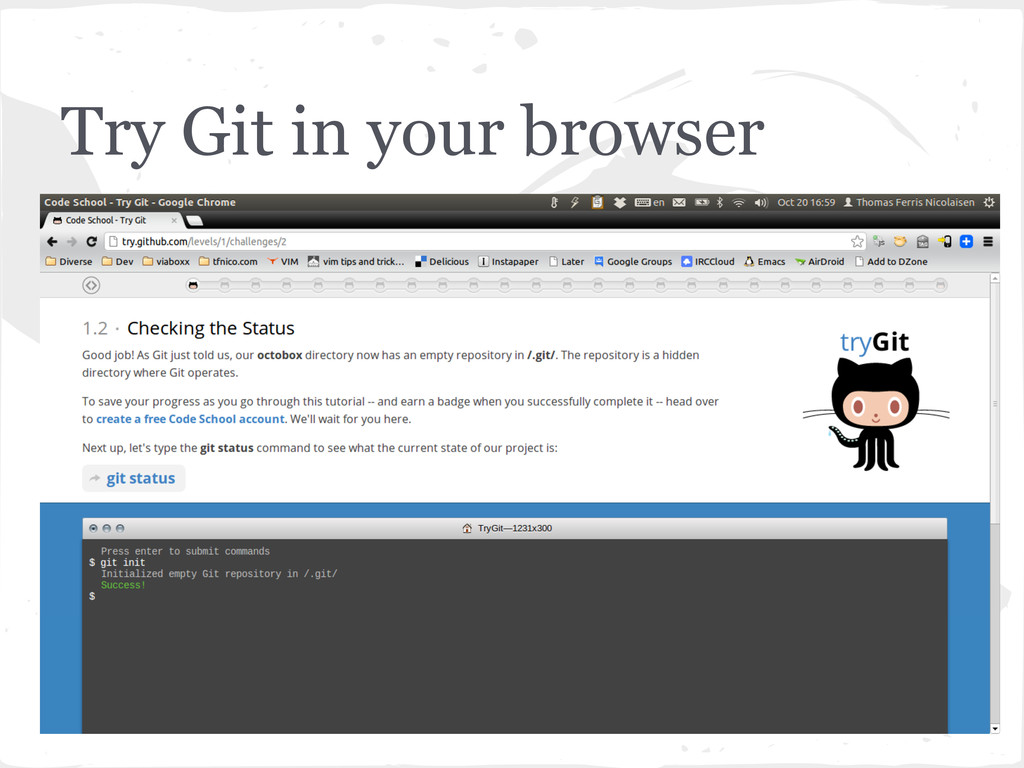Open the mail envelope indicator
This screenshot has height=768, width=1024.
[x=679, y=202]
